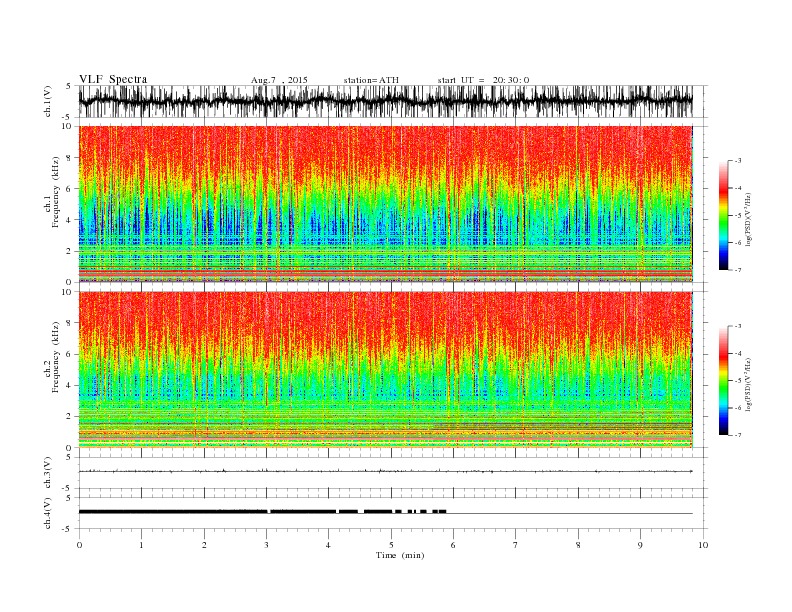Click time axis tick label "3"

(266, 545)
